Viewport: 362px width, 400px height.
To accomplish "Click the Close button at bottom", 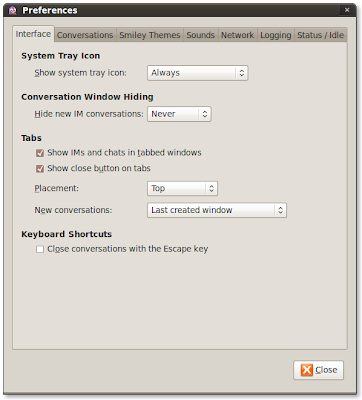I will pyautogui.click(x=318, y=370).
